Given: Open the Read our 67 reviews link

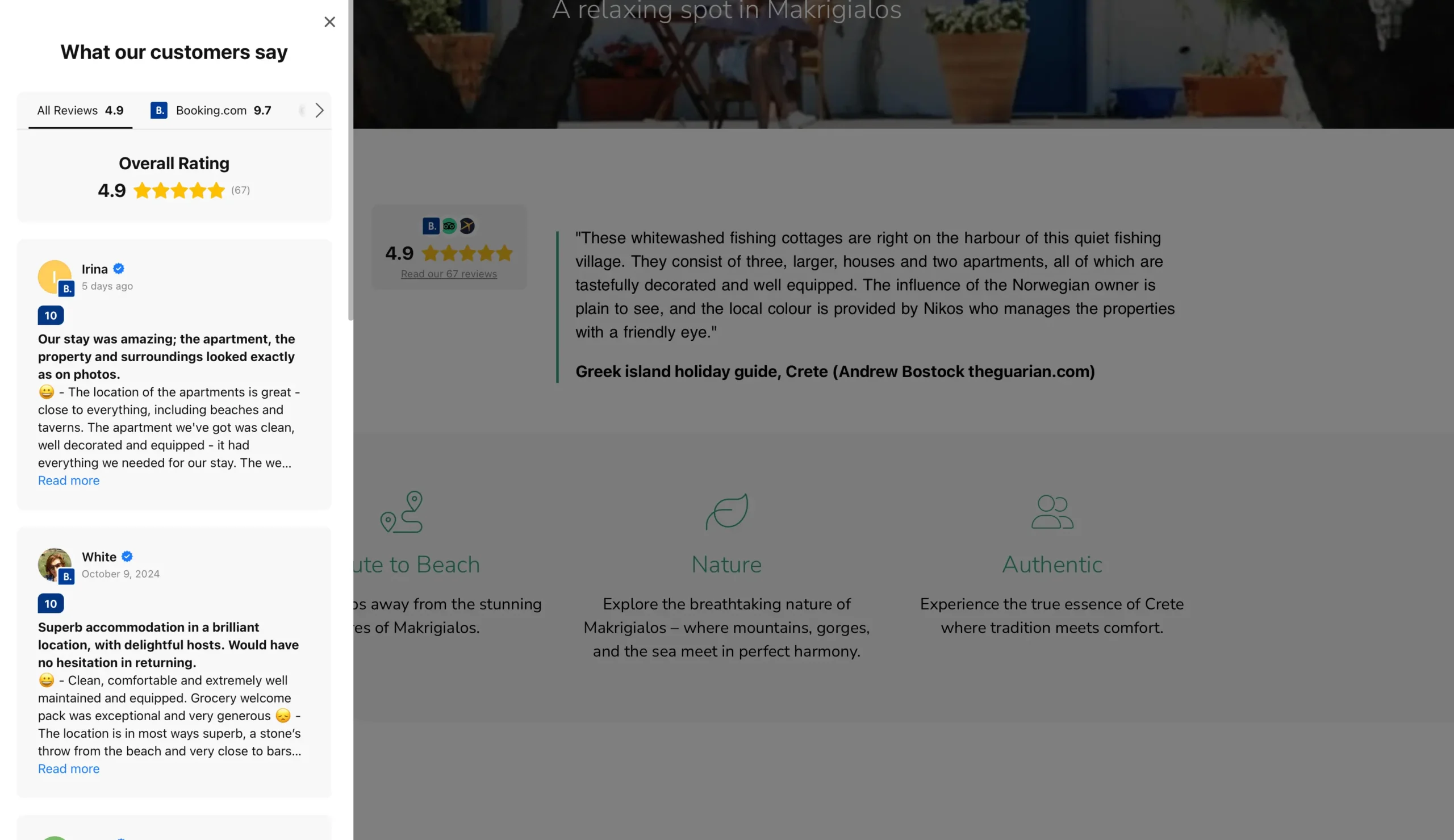Looking at the screenshot, I should (449, 274).
